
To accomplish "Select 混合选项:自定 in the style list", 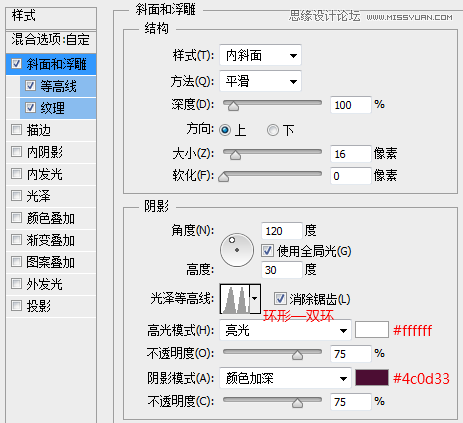I will (51, 40).
